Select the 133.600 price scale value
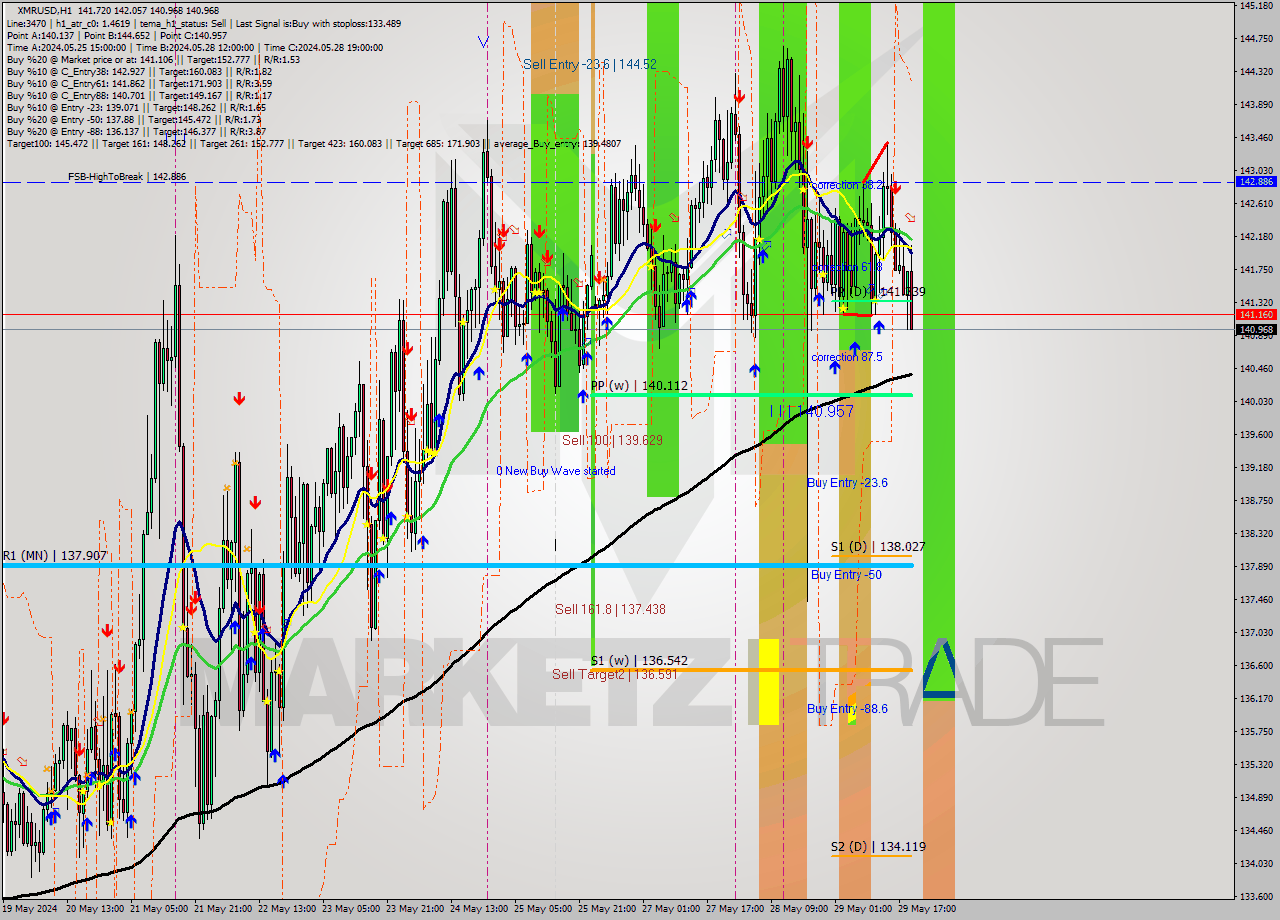Screen dimensions: 1280x920 click(x=1255, y=896)
